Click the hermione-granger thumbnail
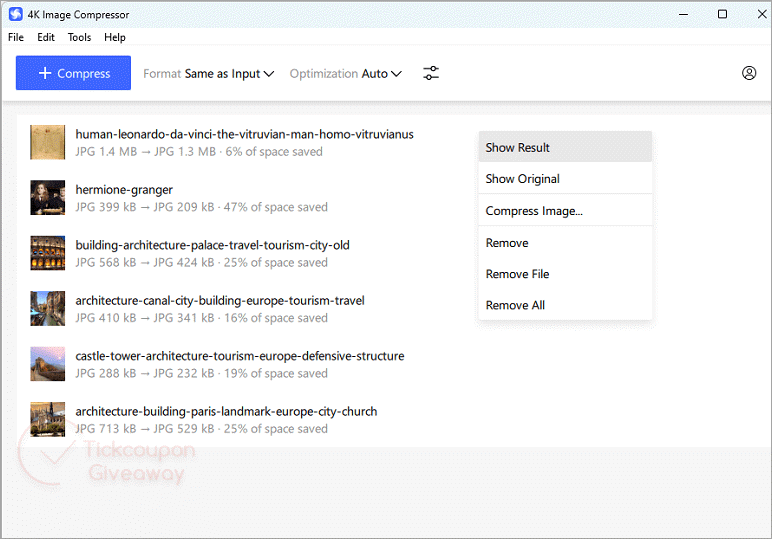 47,198
